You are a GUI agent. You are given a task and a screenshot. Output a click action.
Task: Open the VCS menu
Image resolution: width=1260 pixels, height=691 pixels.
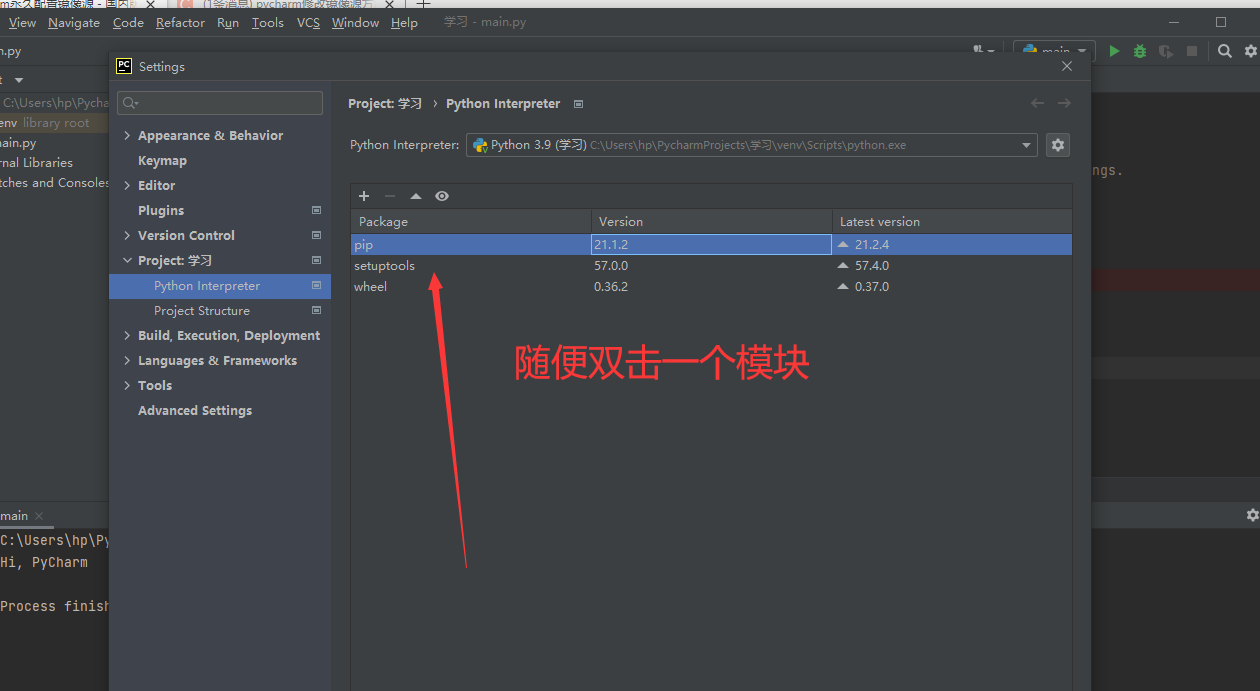[308, 23]
